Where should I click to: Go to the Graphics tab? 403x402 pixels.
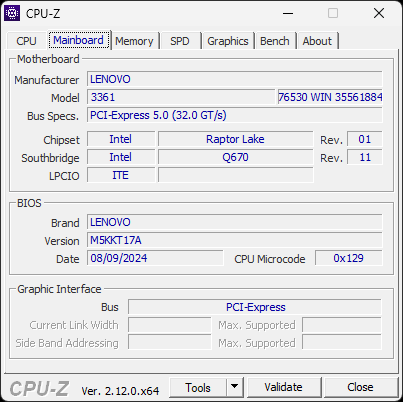click(228, 41)
